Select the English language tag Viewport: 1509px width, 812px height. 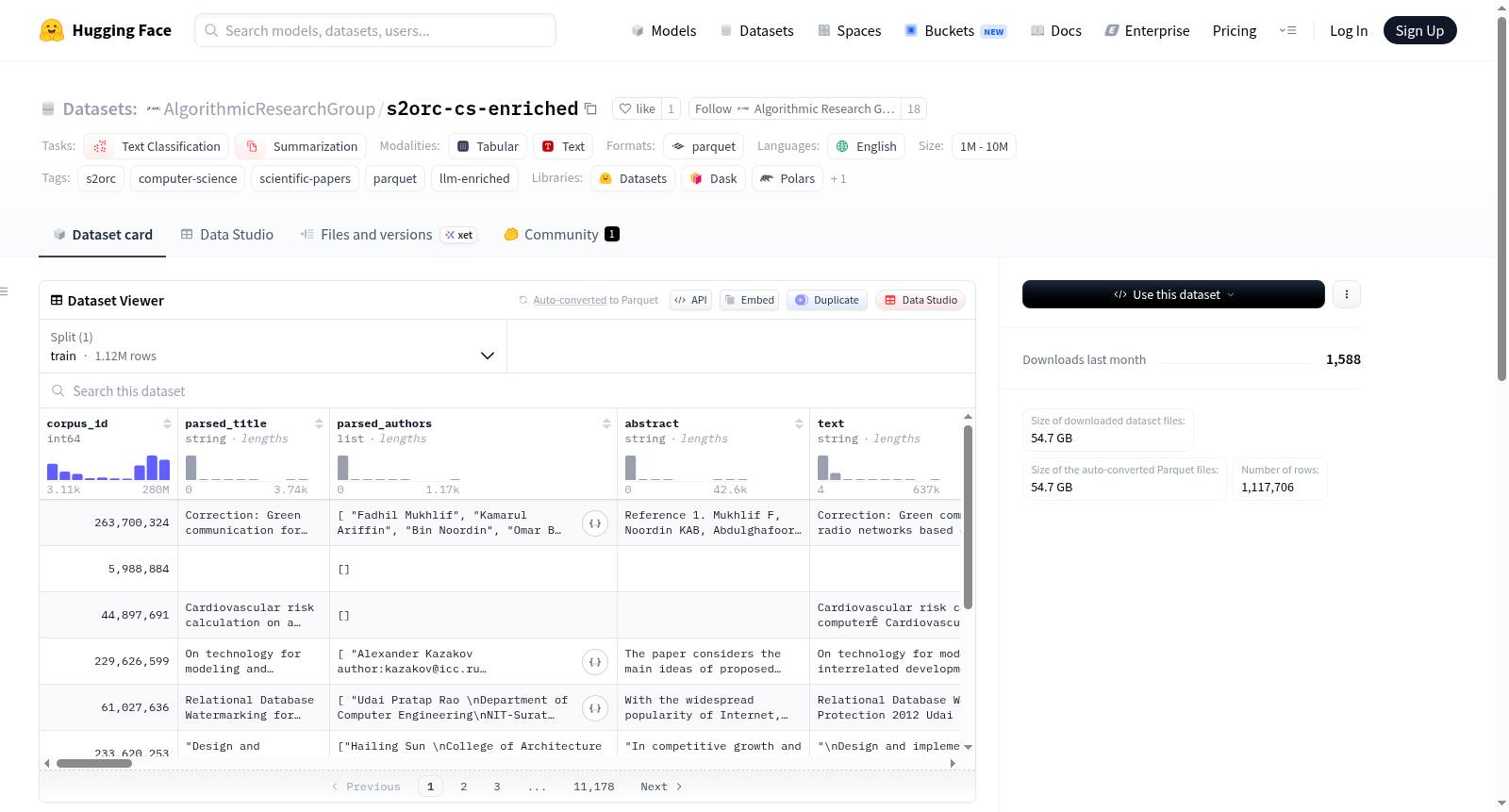tap(866, 146)
